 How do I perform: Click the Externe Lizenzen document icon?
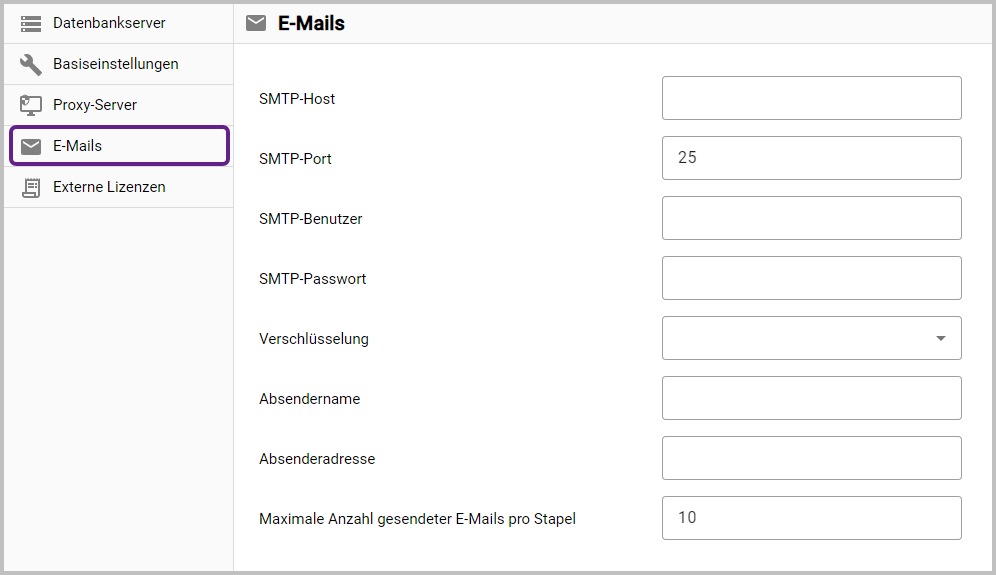tap(31, 187)
